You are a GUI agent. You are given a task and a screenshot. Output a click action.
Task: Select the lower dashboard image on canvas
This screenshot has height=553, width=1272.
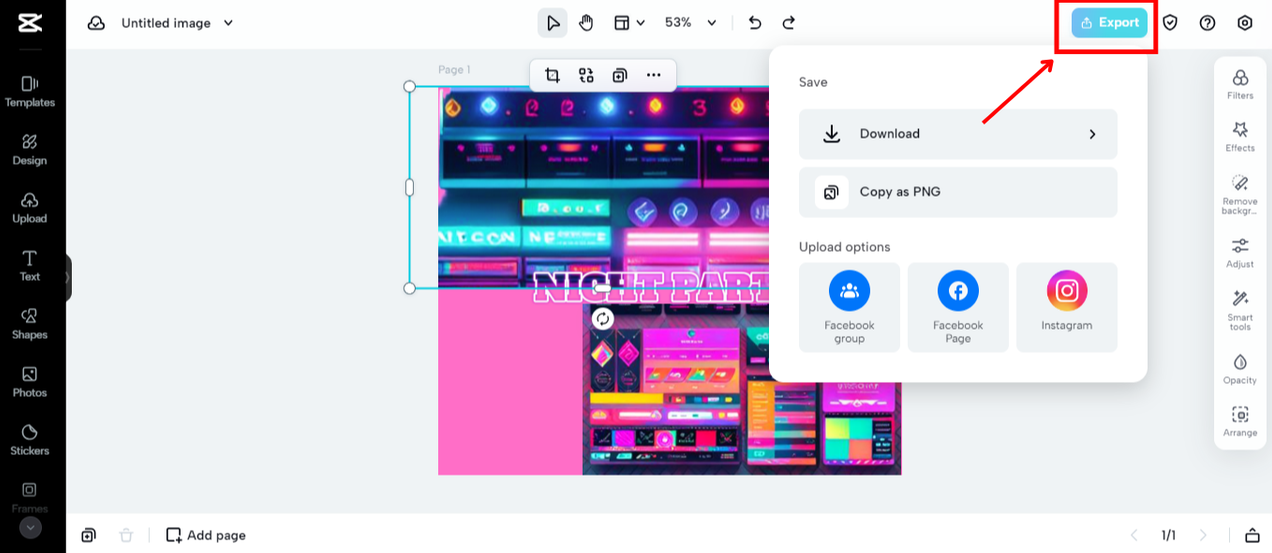(741, 390)
